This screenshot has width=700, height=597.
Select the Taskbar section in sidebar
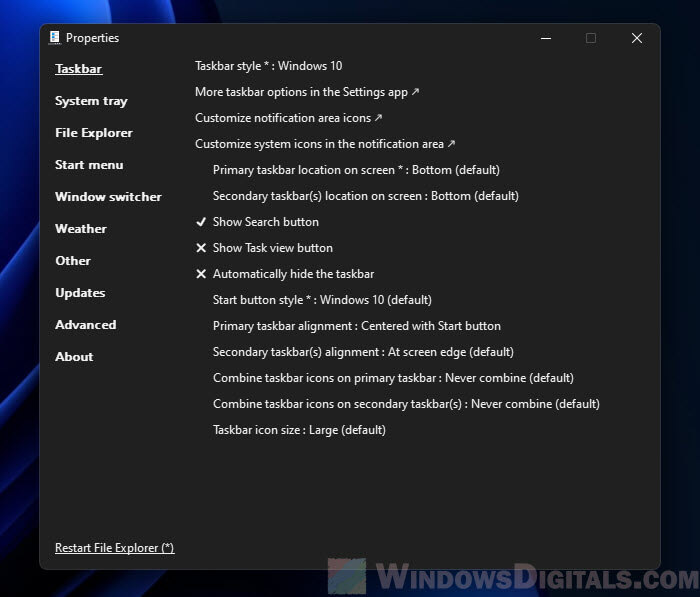(x=79, y=69)
